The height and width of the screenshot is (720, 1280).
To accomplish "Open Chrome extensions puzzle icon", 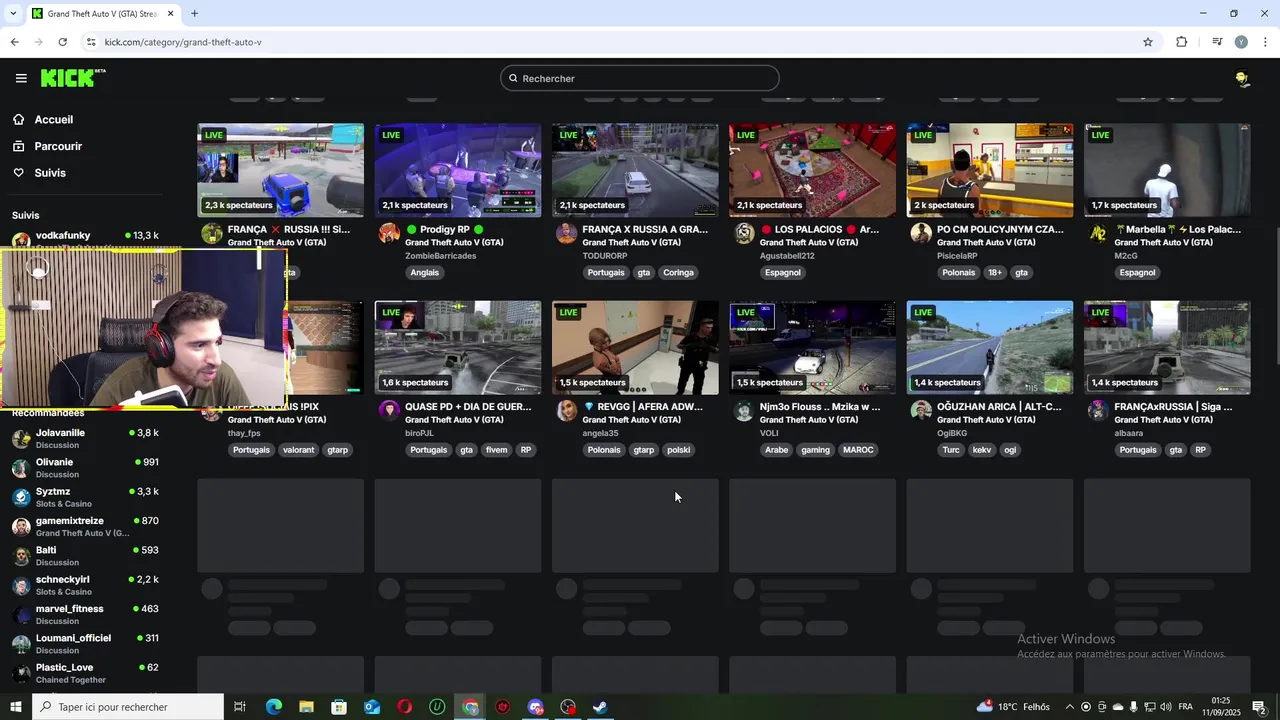I will pos(1182,42).
